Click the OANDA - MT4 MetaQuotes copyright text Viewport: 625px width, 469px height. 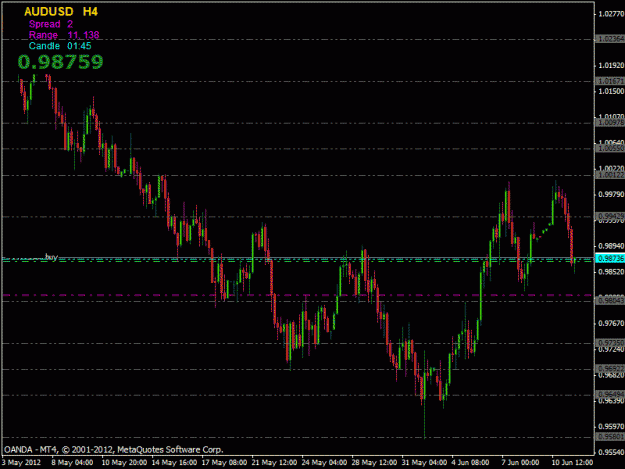click(114, 449)
